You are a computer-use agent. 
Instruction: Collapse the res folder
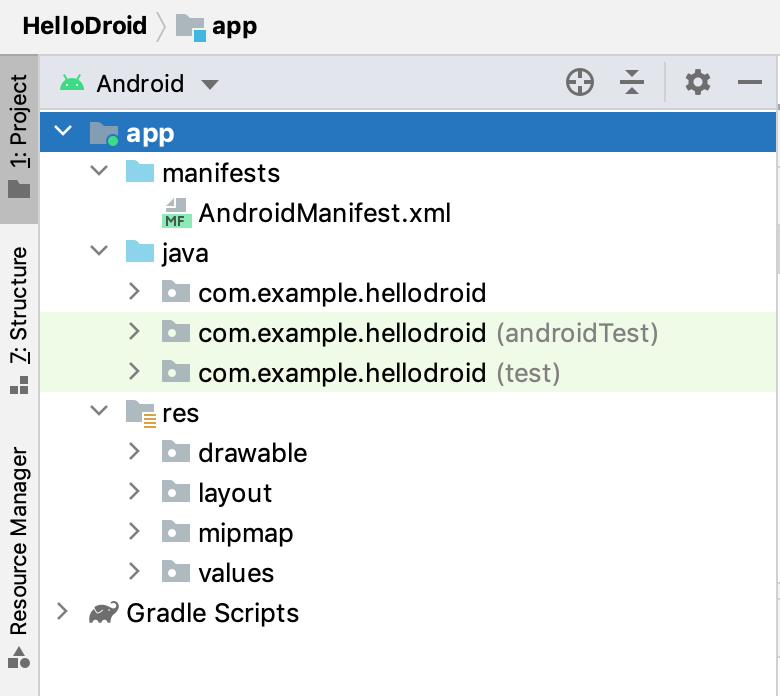click(99, 410)
